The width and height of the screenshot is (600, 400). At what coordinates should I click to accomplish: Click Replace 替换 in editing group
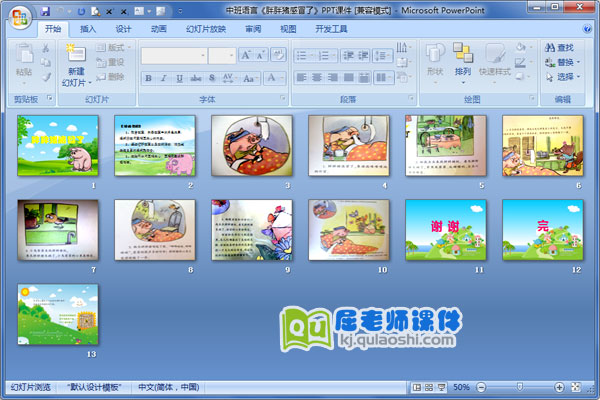(562, 62)
